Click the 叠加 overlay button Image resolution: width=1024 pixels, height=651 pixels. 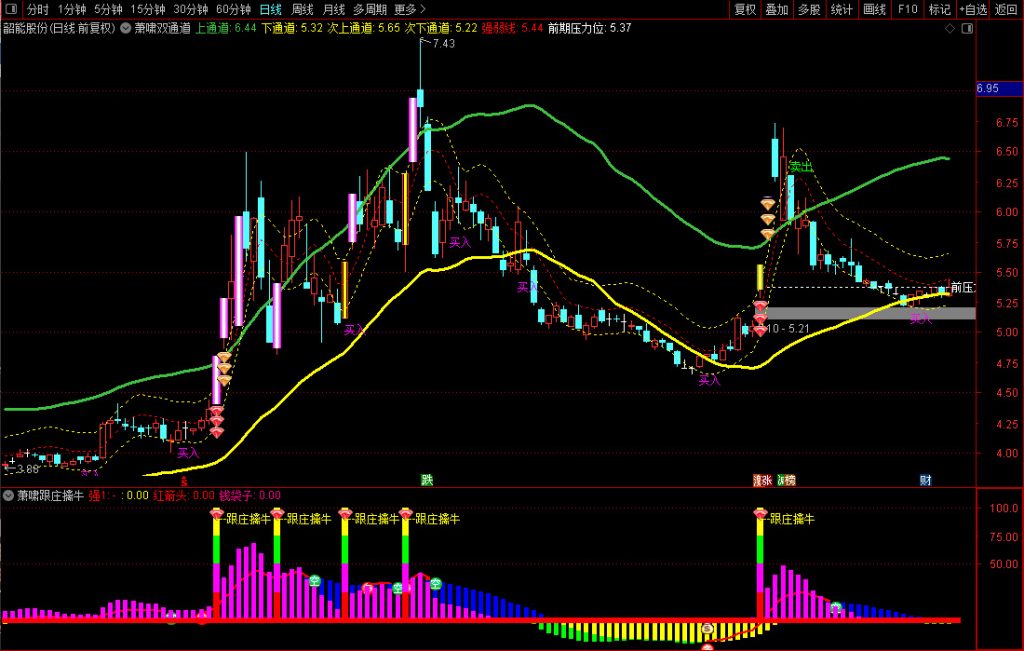[777, 9]
